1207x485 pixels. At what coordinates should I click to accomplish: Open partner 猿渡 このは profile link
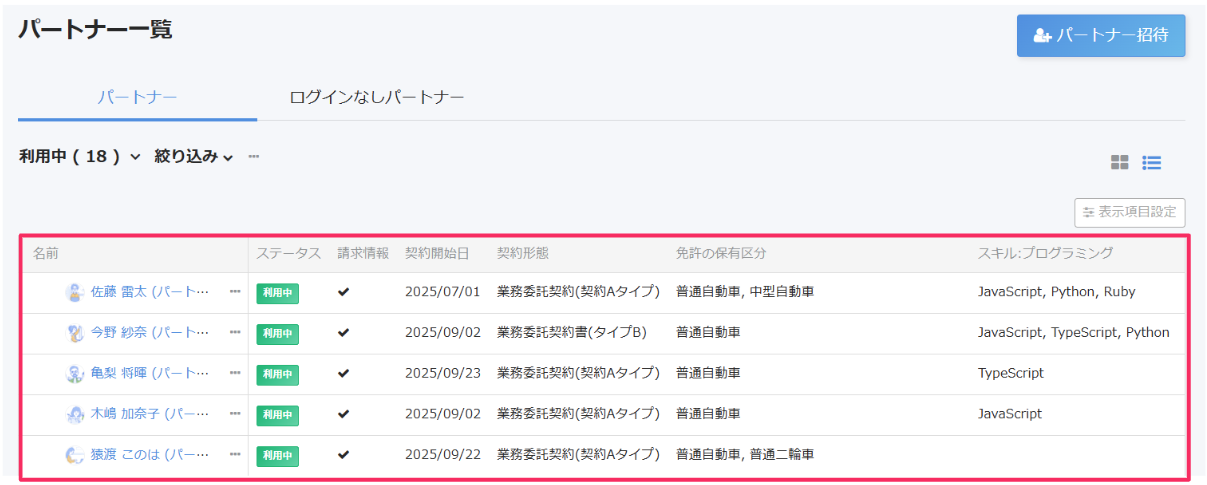[150, 454]
